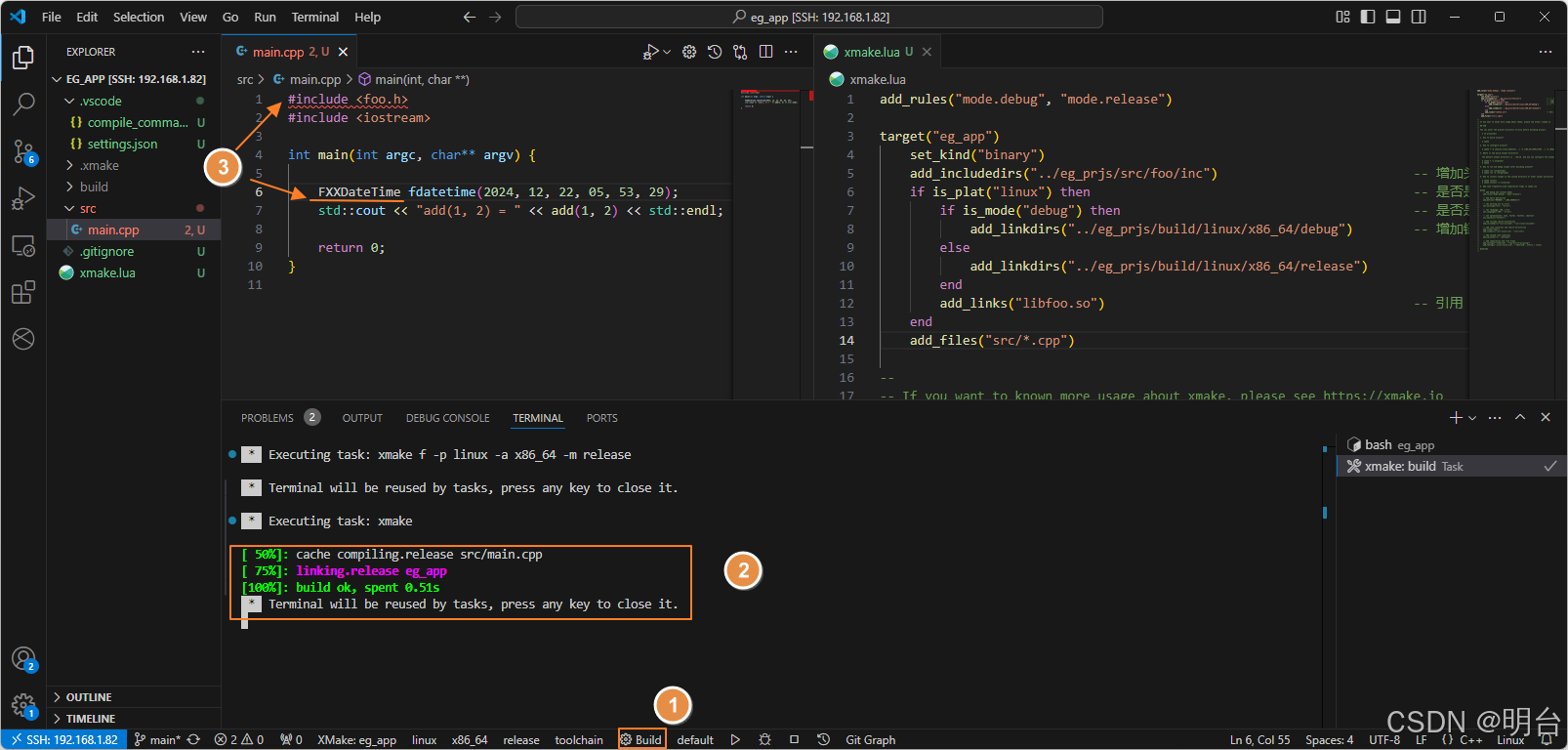Open the Explorer view in activity bar
The image size is (1568, 750).
click(23, 58)
